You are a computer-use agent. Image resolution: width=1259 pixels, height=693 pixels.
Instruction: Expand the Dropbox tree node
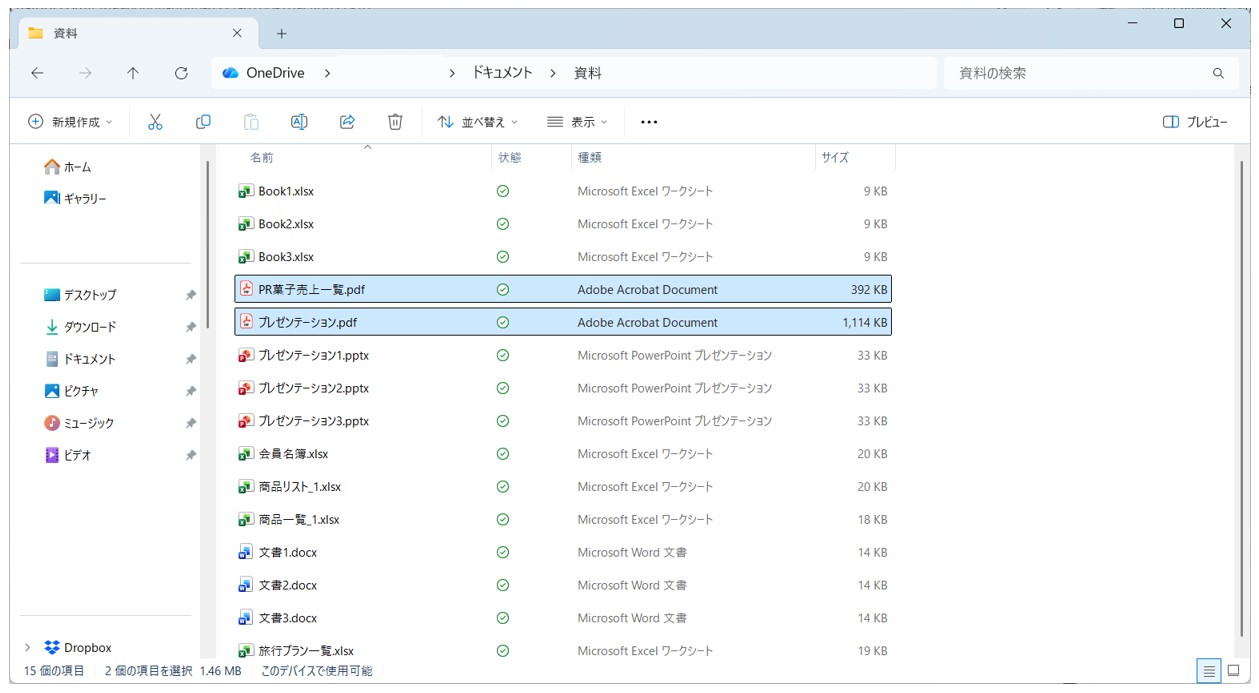pyautogui.click(x=27, y=647)
